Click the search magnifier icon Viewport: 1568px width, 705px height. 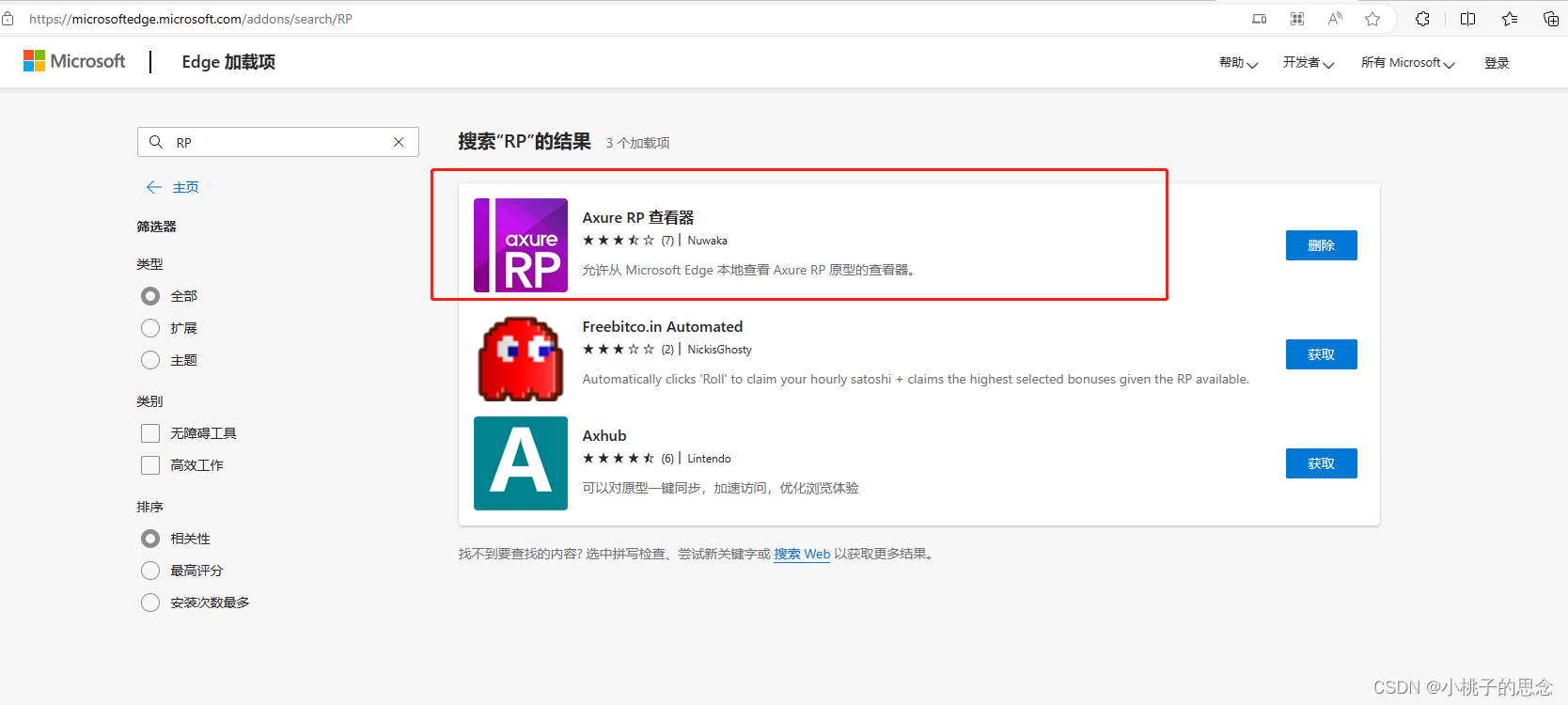click(x=156, y=142)
